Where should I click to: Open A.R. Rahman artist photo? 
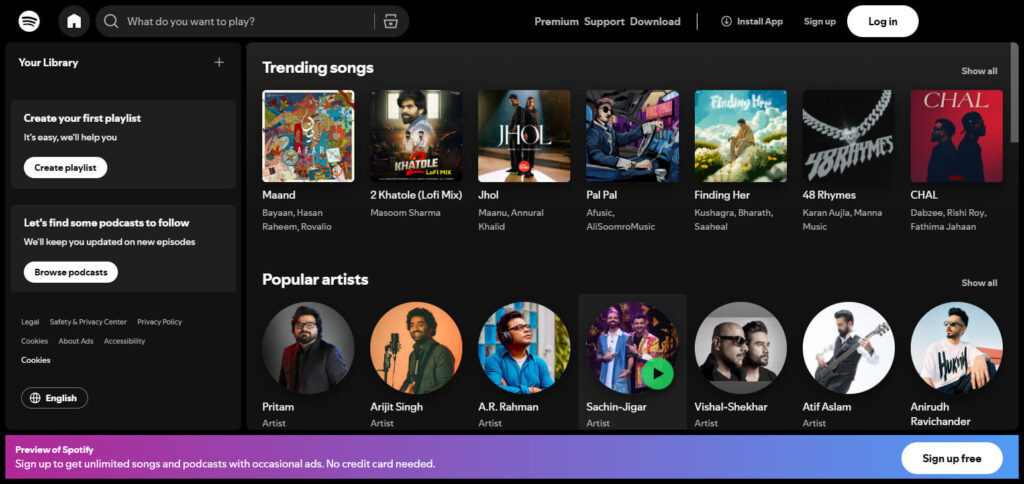pyautogui.click(x=524, y=347)
